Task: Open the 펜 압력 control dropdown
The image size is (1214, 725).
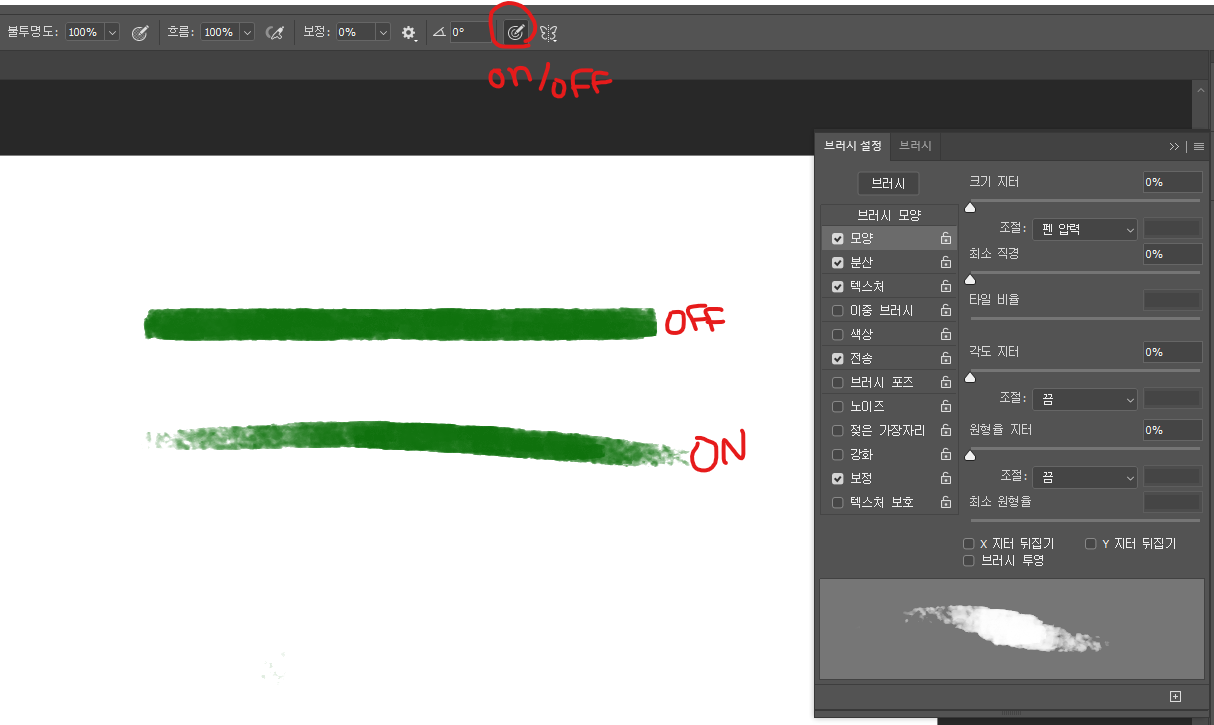Action: (x=1084, y=230)
